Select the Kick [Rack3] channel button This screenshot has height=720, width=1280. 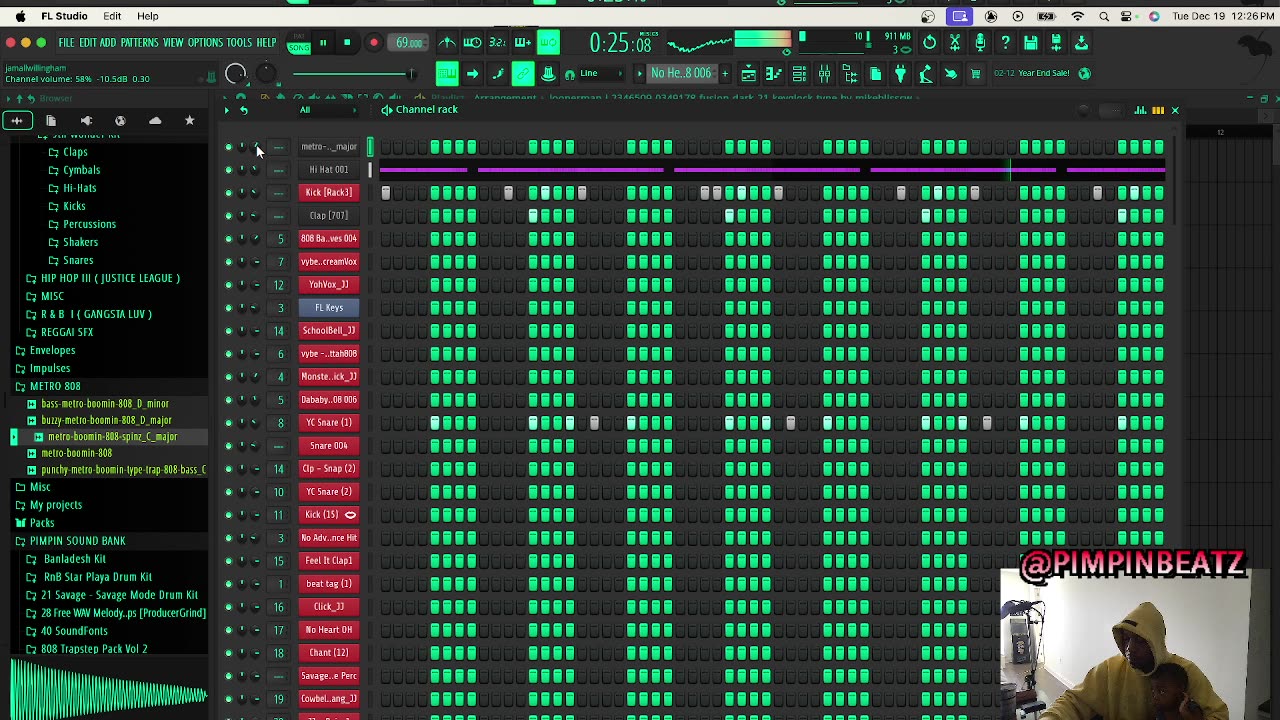329,192
